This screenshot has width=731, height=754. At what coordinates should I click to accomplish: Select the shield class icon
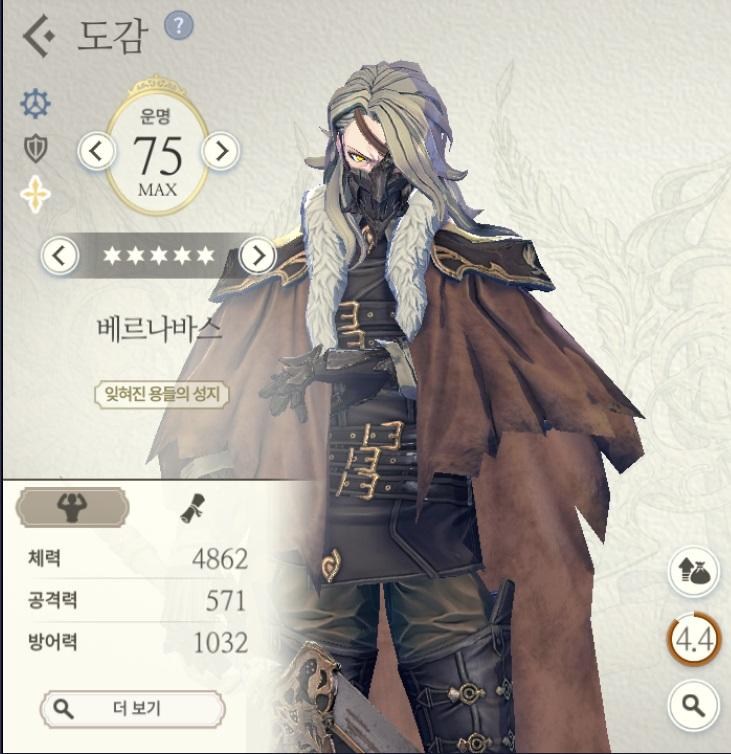pyautogui.click(x=36, y=149)
